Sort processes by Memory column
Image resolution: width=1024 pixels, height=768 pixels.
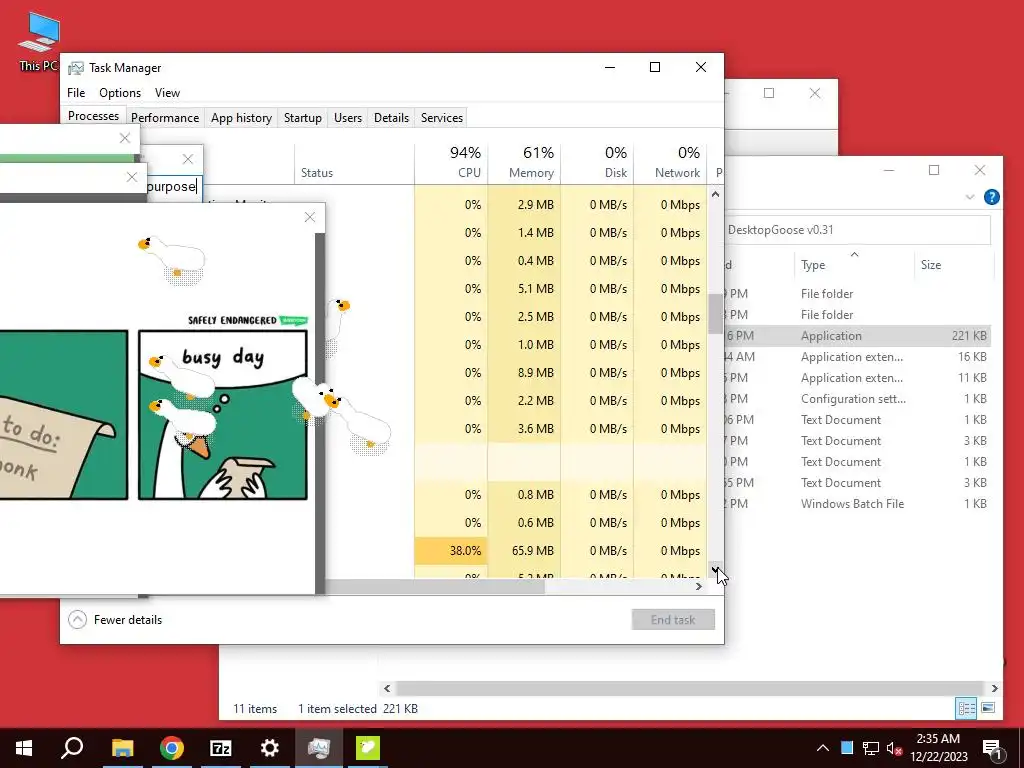524,162
